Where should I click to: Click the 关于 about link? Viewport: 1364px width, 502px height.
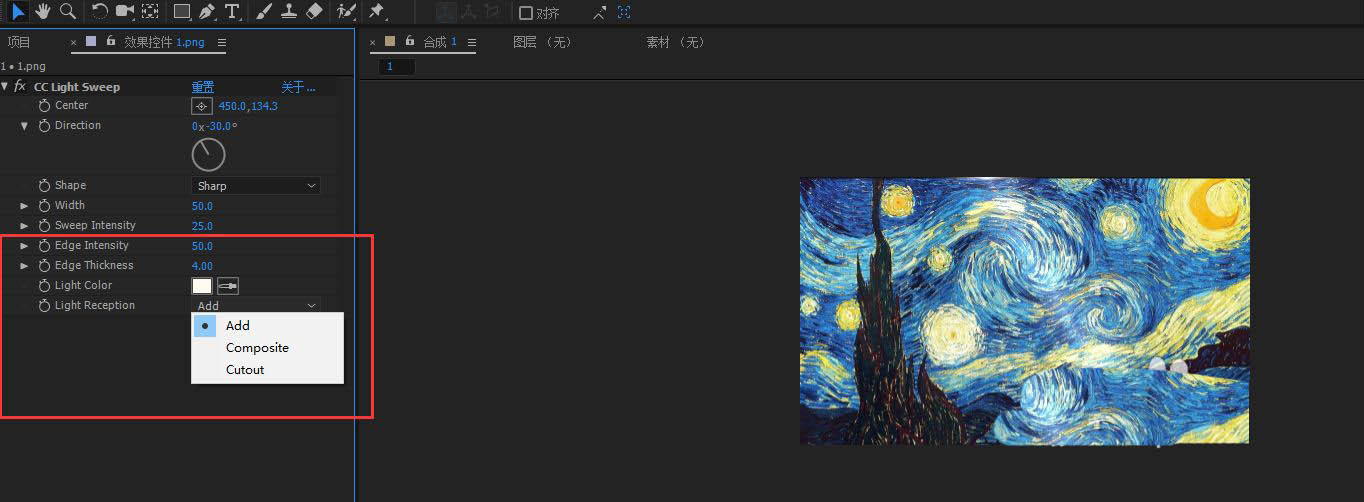297,87
